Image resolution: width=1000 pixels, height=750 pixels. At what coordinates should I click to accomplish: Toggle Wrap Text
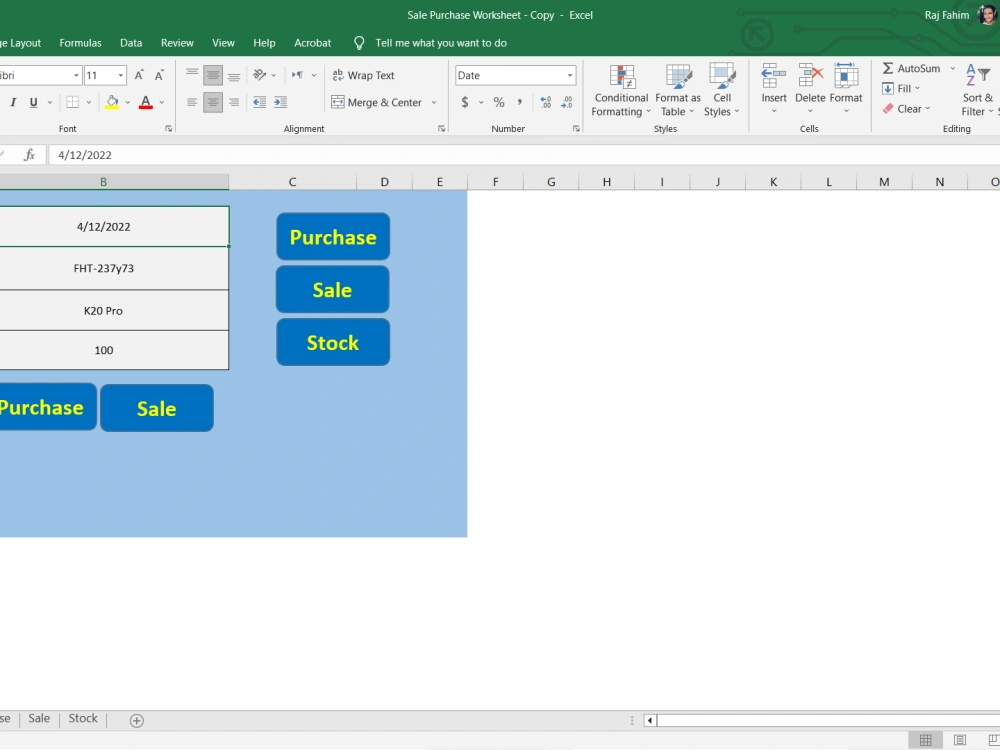click(x=364, y=75)
